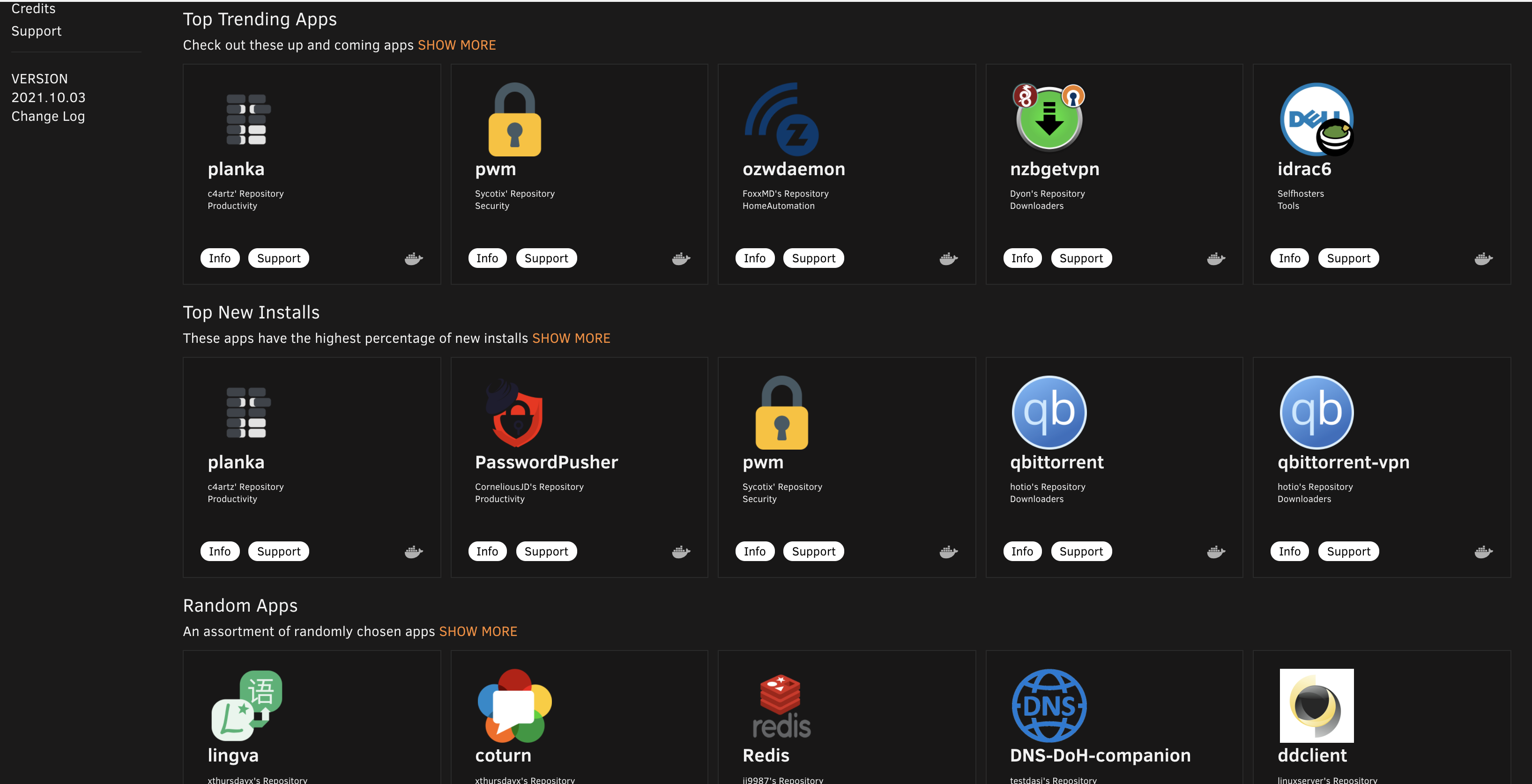Open Support in the left sidebar
The width and height of the screenshot is (1532, 784).
pos(36,31)
